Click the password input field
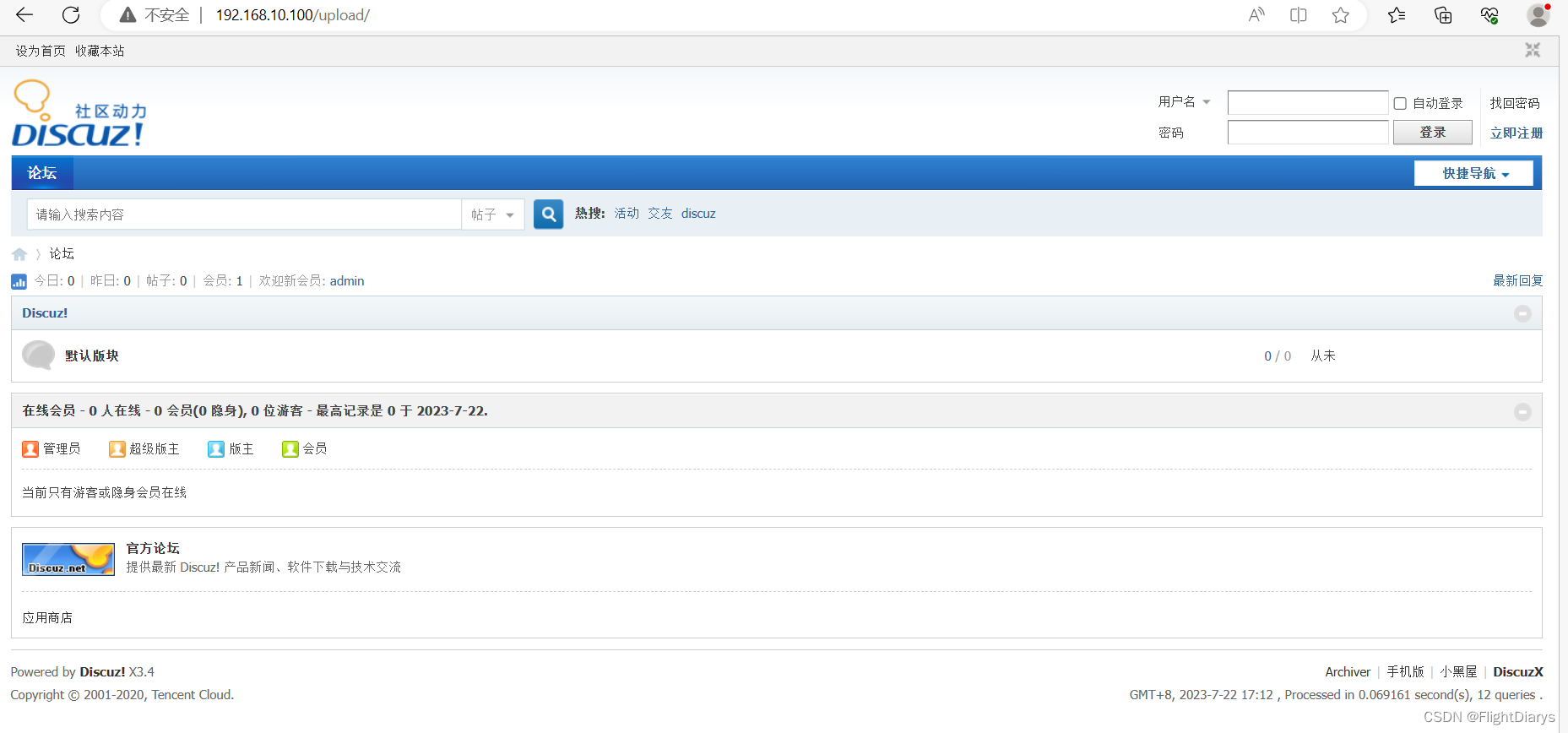The width and height of the screenshot is (1568, 733). point(1308,132)
